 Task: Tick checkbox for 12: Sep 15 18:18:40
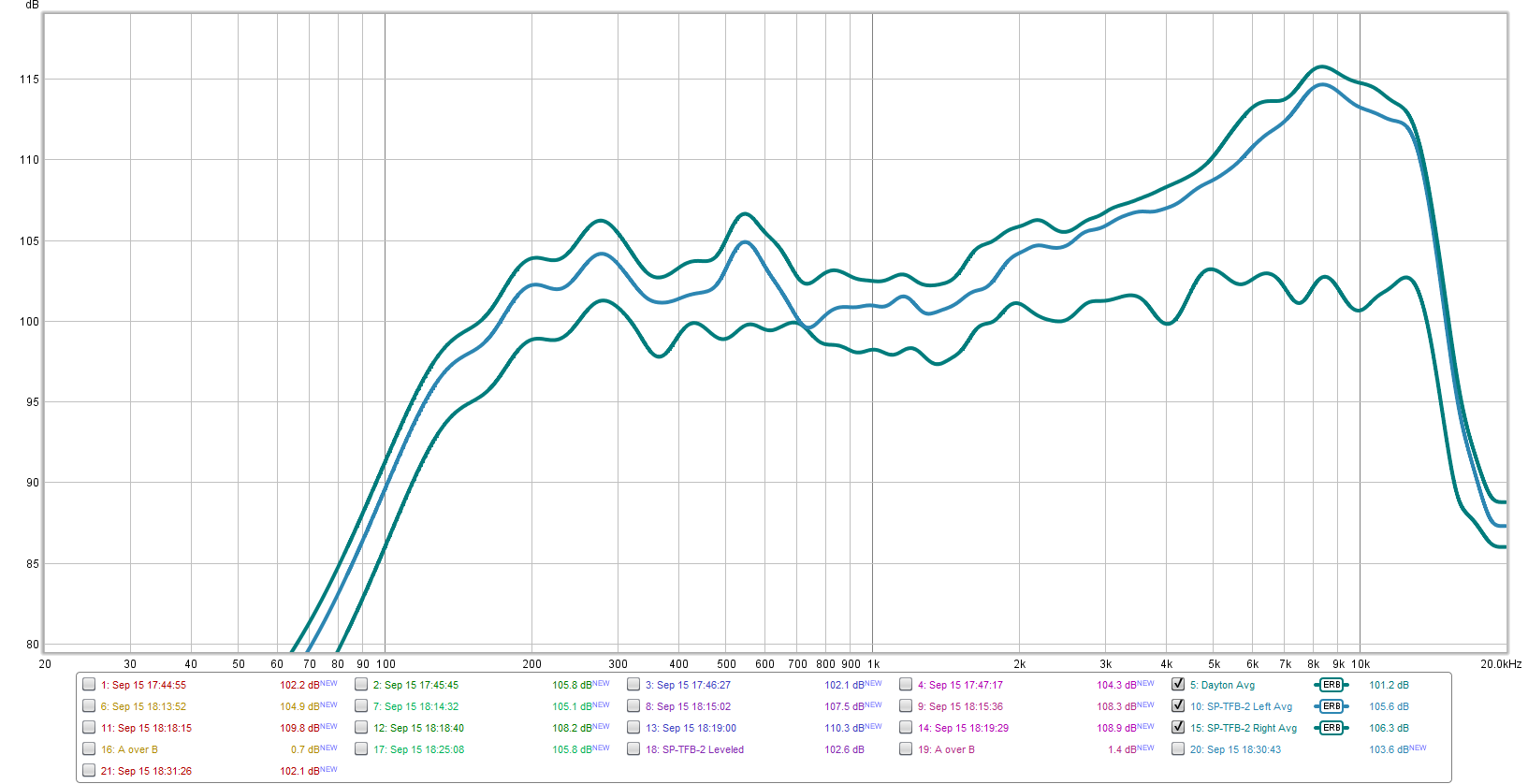361,727
